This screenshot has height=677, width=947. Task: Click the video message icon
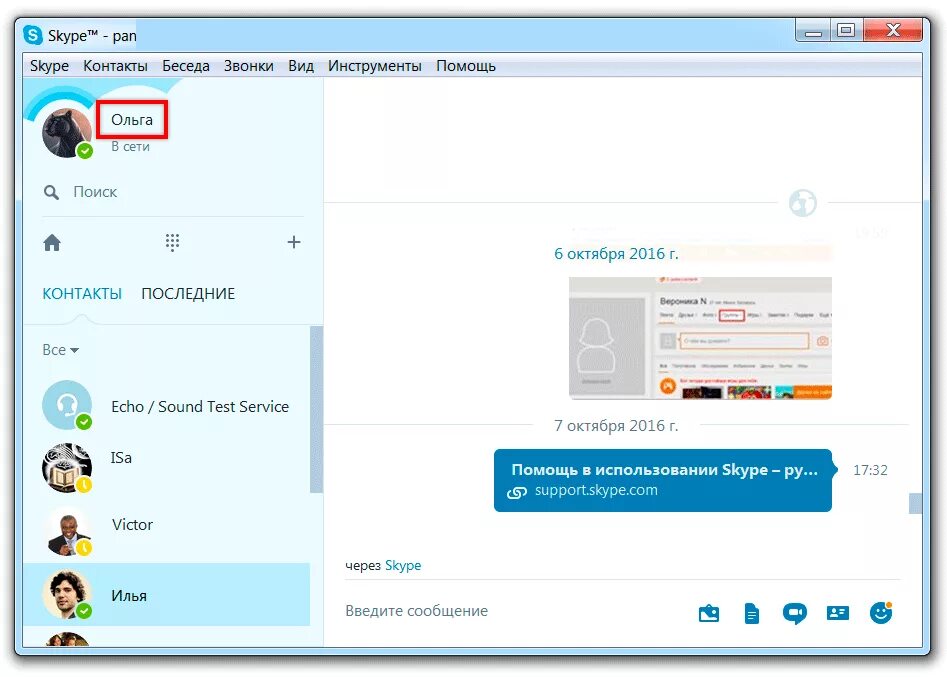point(794,614)
